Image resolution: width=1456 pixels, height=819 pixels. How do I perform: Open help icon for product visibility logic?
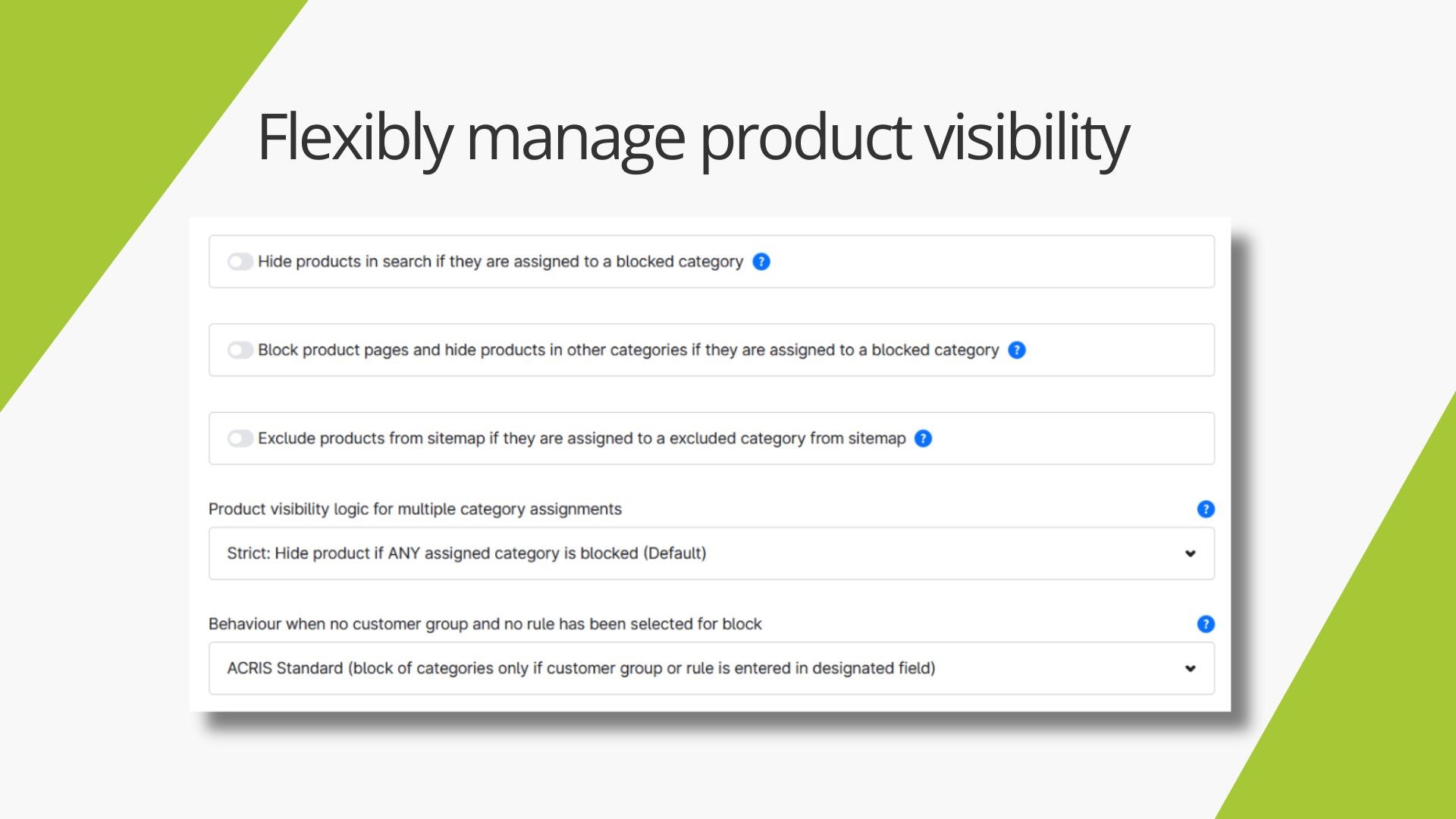(1206, 509)
